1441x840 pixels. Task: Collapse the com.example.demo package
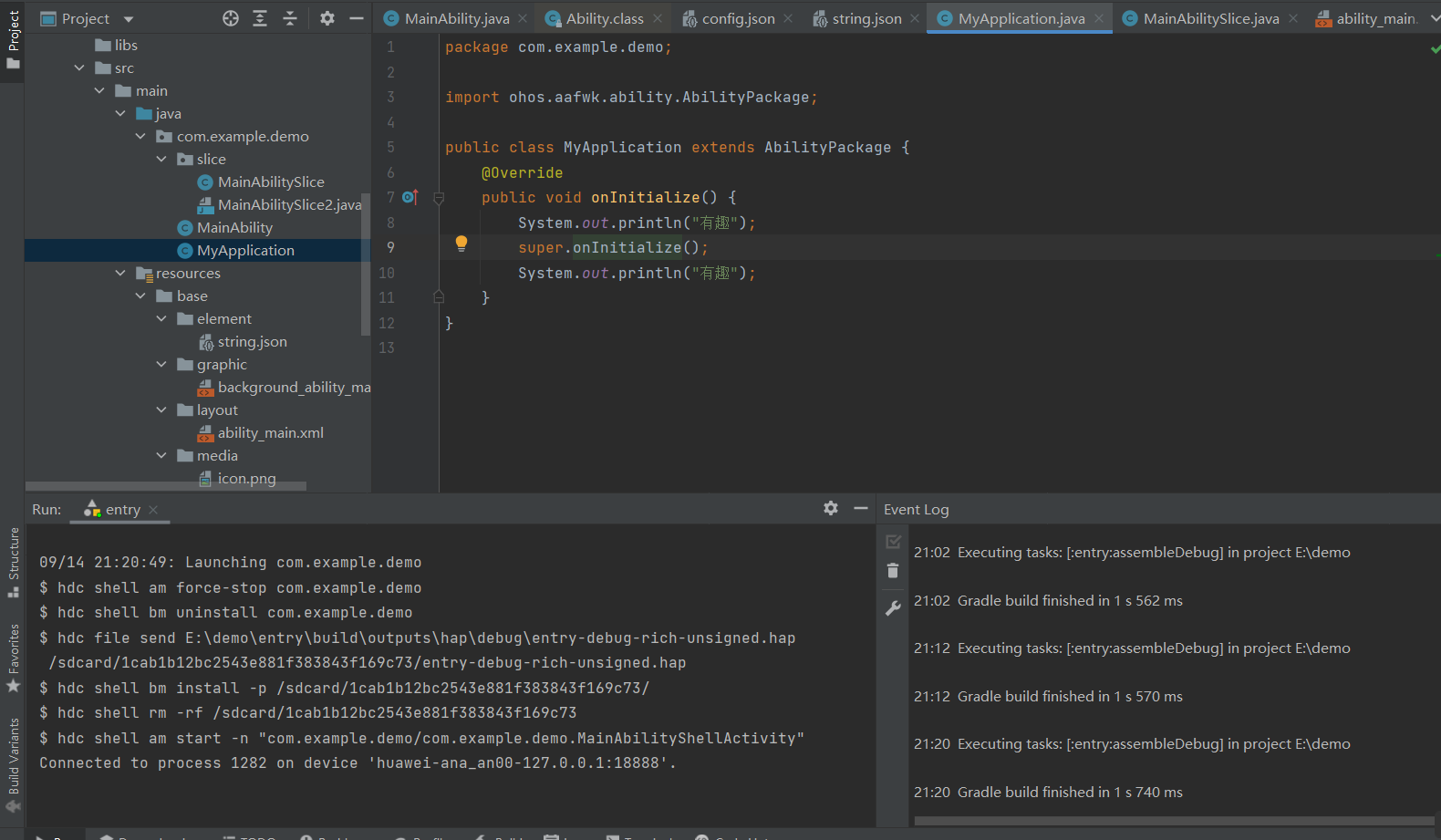(140, 136)
